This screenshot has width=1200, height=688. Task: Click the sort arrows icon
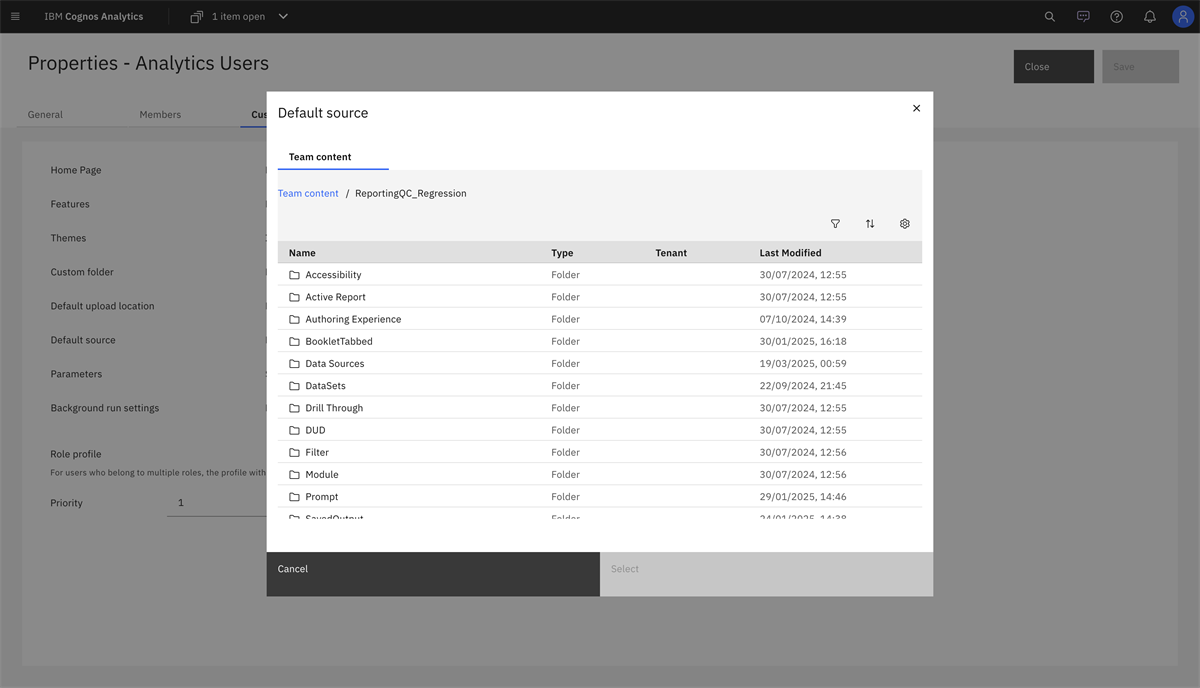(870, 224)
